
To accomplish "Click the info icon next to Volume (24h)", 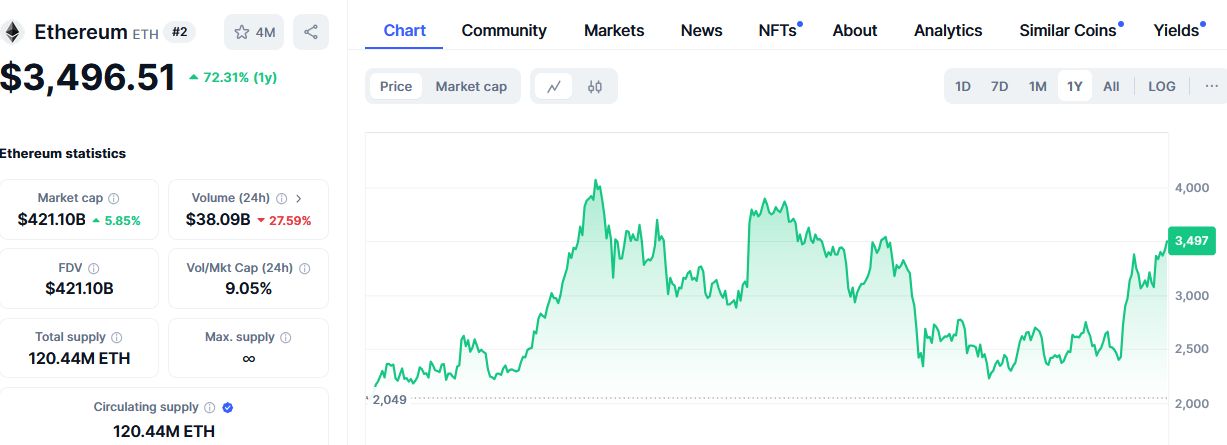I will point(282,198).
